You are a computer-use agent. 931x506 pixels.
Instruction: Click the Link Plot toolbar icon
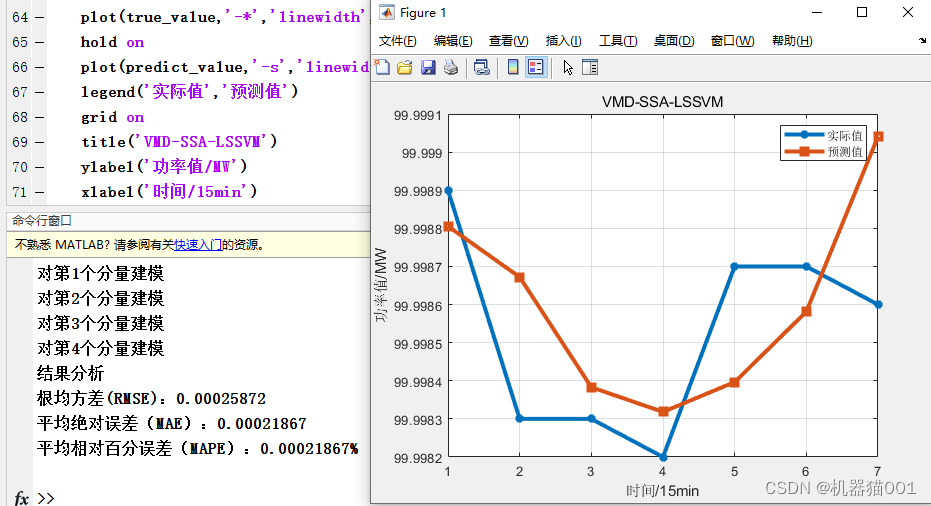coord(482,68)
